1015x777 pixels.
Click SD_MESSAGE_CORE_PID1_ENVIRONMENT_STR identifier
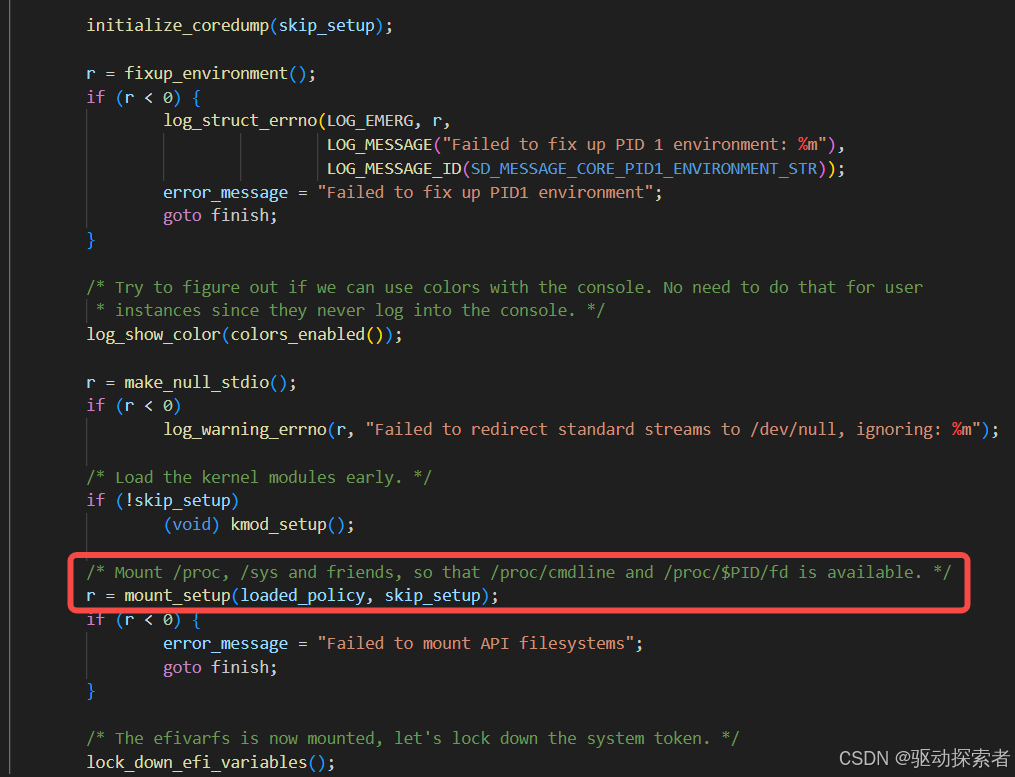pos(644,169)
